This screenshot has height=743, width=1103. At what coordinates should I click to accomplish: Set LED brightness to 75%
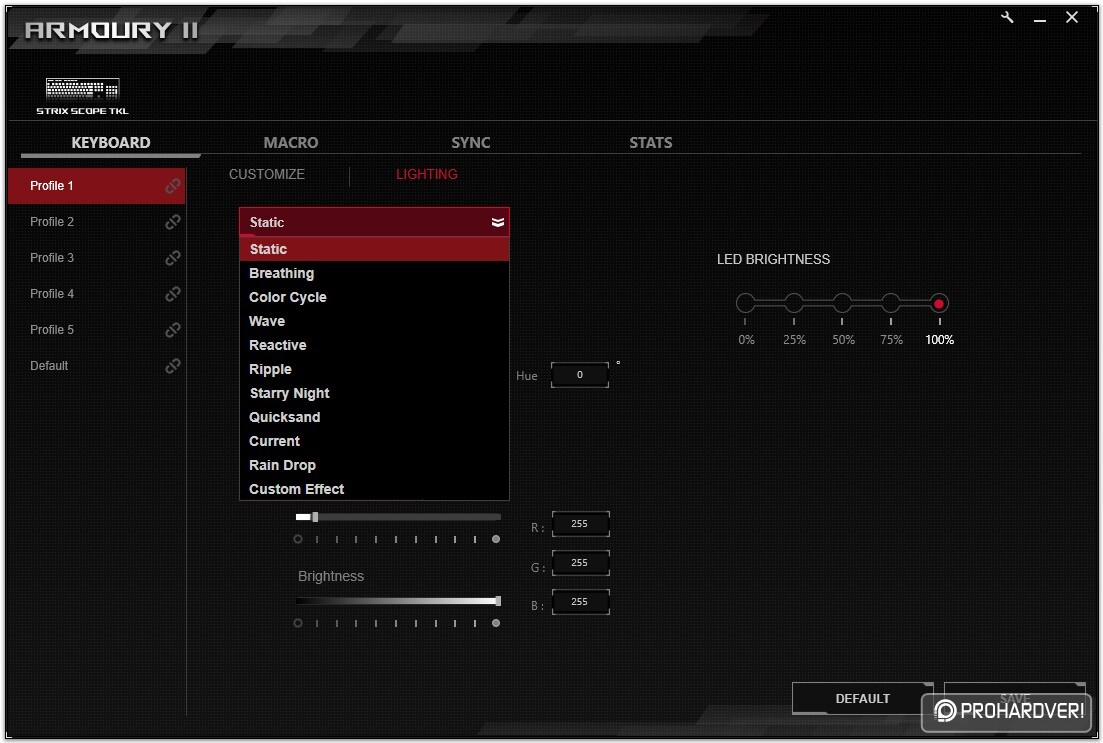891,303
